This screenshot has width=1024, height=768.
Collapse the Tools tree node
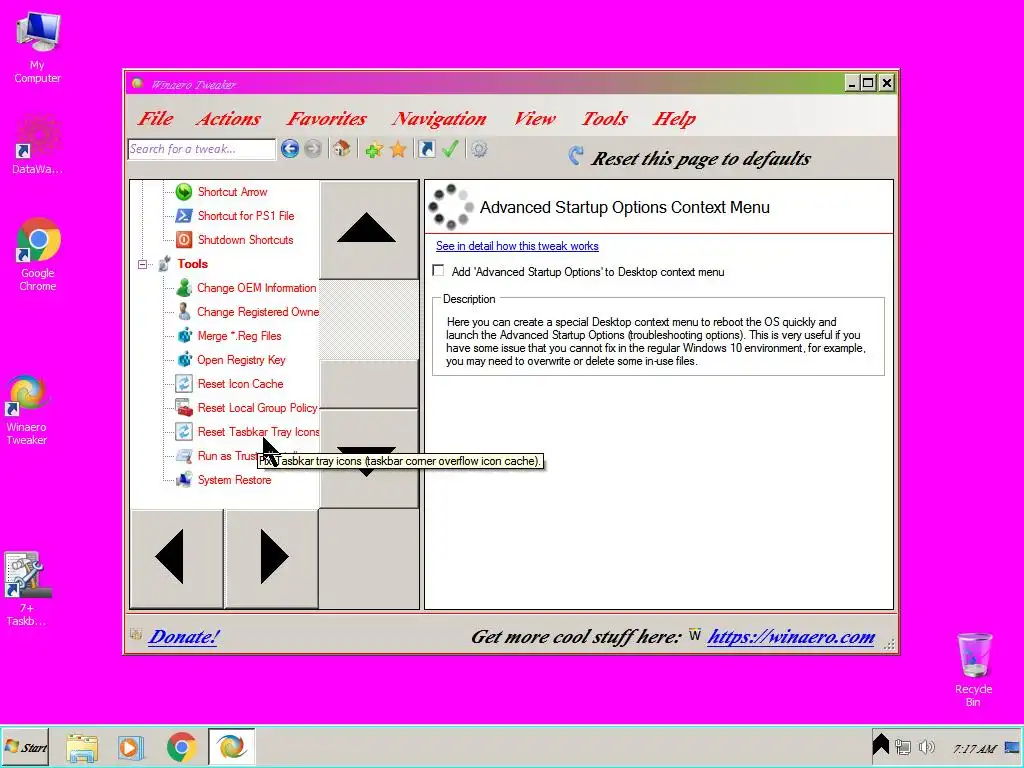point(142,264)
